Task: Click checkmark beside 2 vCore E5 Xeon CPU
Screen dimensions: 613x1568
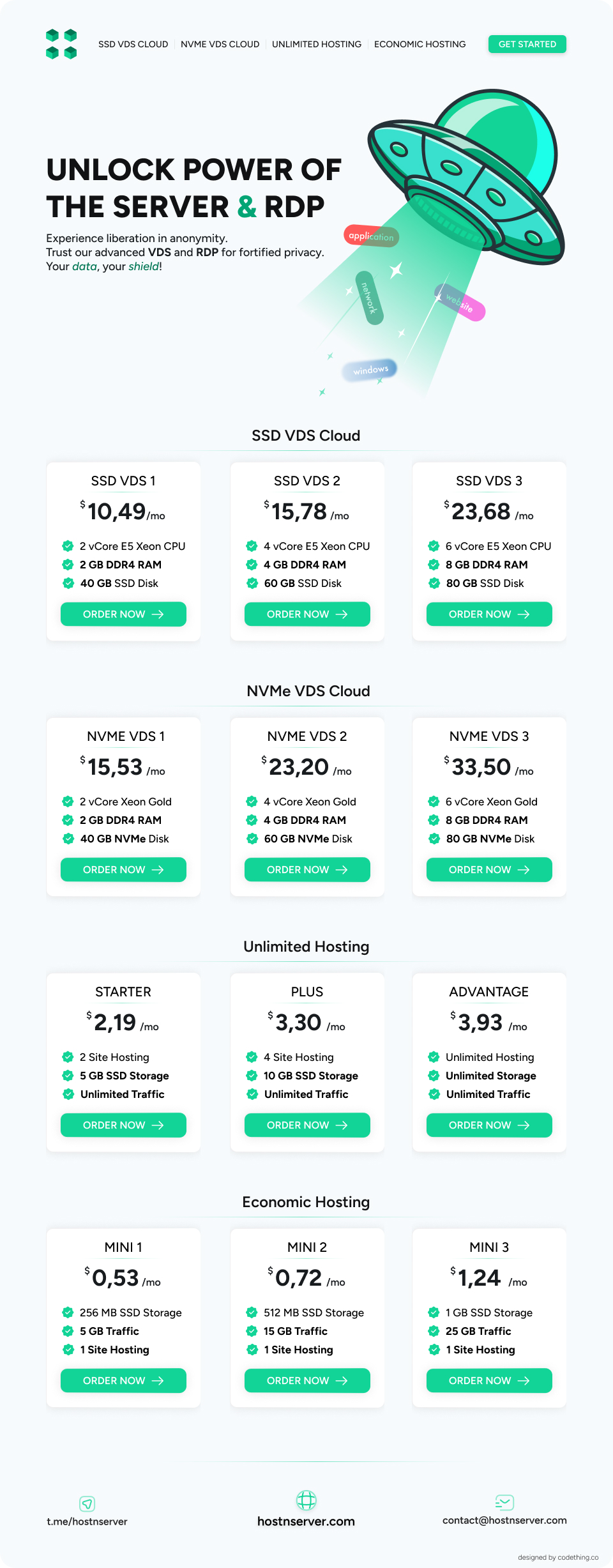Action: coord(68,546)
